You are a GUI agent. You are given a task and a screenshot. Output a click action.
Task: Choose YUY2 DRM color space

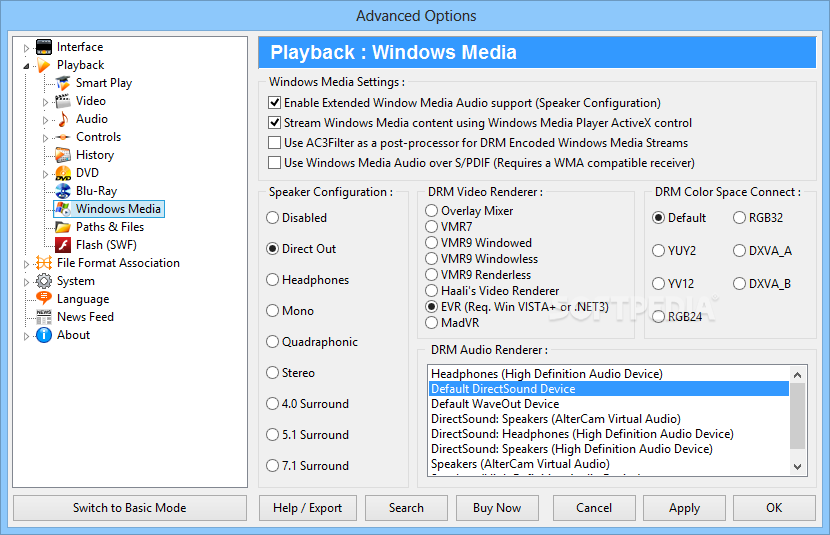658,251
